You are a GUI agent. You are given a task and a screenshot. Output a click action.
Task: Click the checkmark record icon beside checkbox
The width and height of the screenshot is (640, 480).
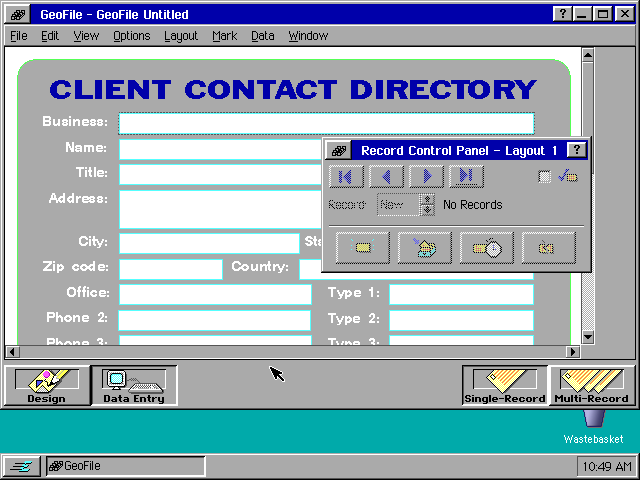[x=568, y=176]
